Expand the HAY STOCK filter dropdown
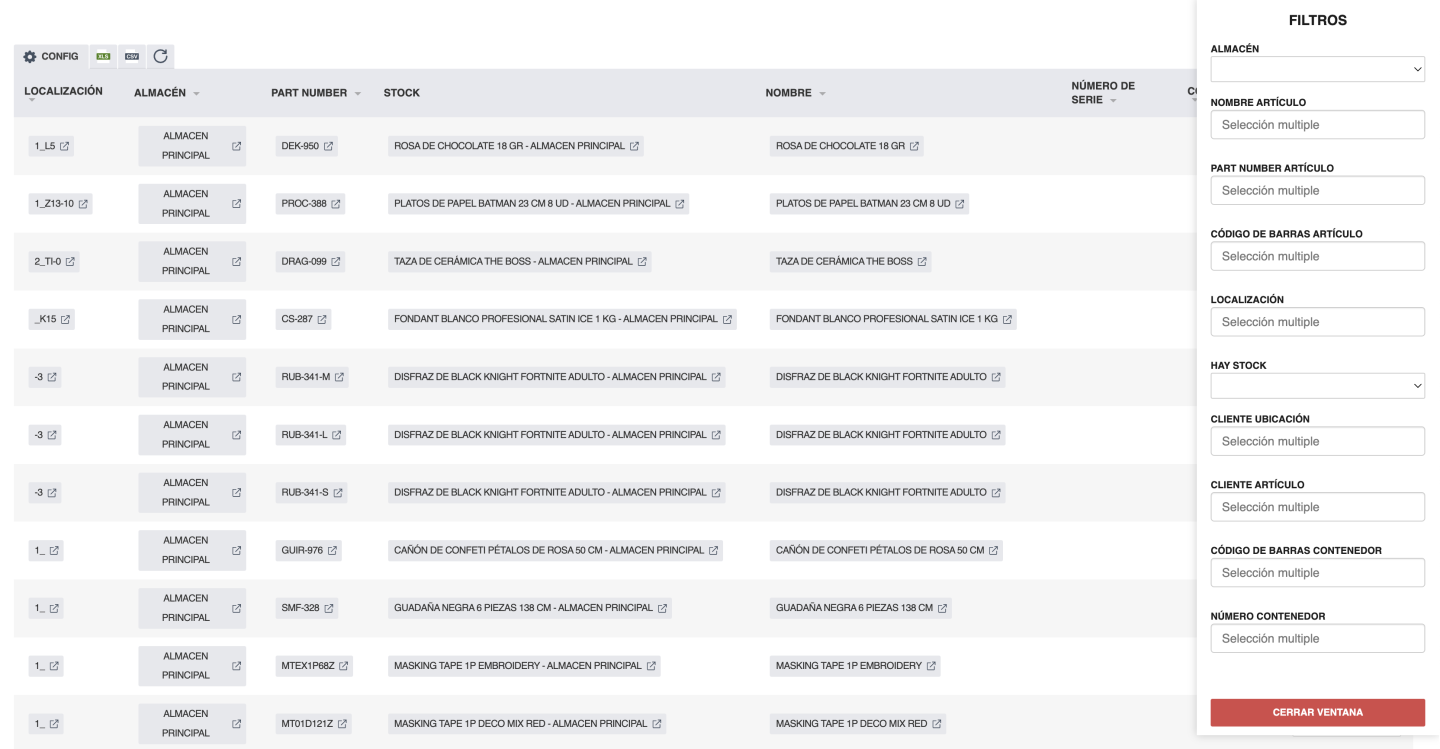 pyautogui.click(x=1317, y=386)
